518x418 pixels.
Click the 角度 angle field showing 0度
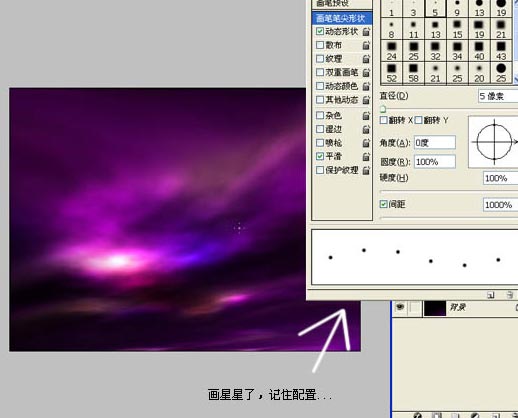tap(435, 143)
